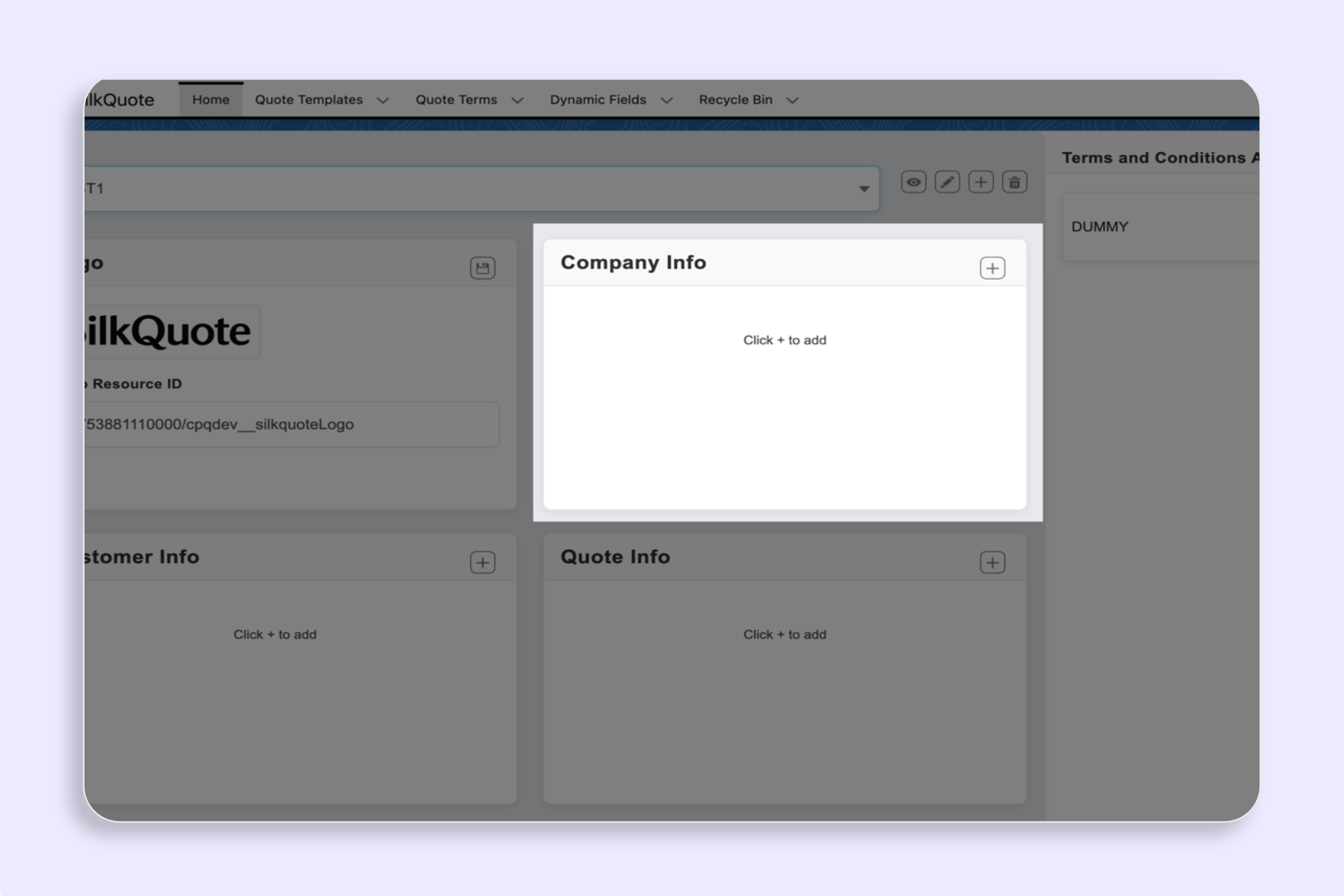Viewport: 1344px width, 896px height.
Task: Add a field using Customer Info plus icon
Action: click(482, 562)
